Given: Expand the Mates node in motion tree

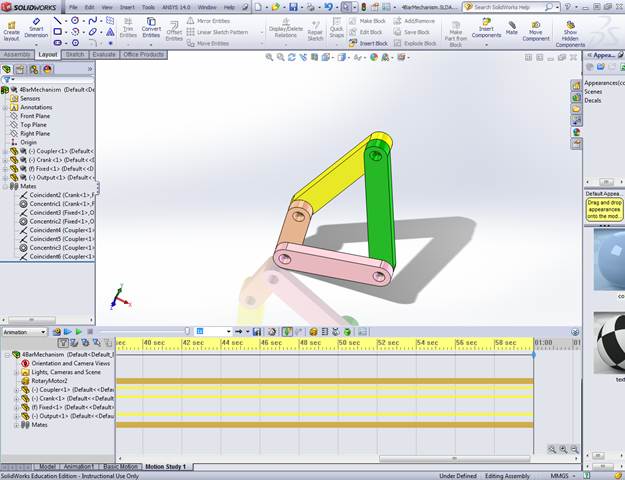Looking at the screenshot, I should pos(16,425).
